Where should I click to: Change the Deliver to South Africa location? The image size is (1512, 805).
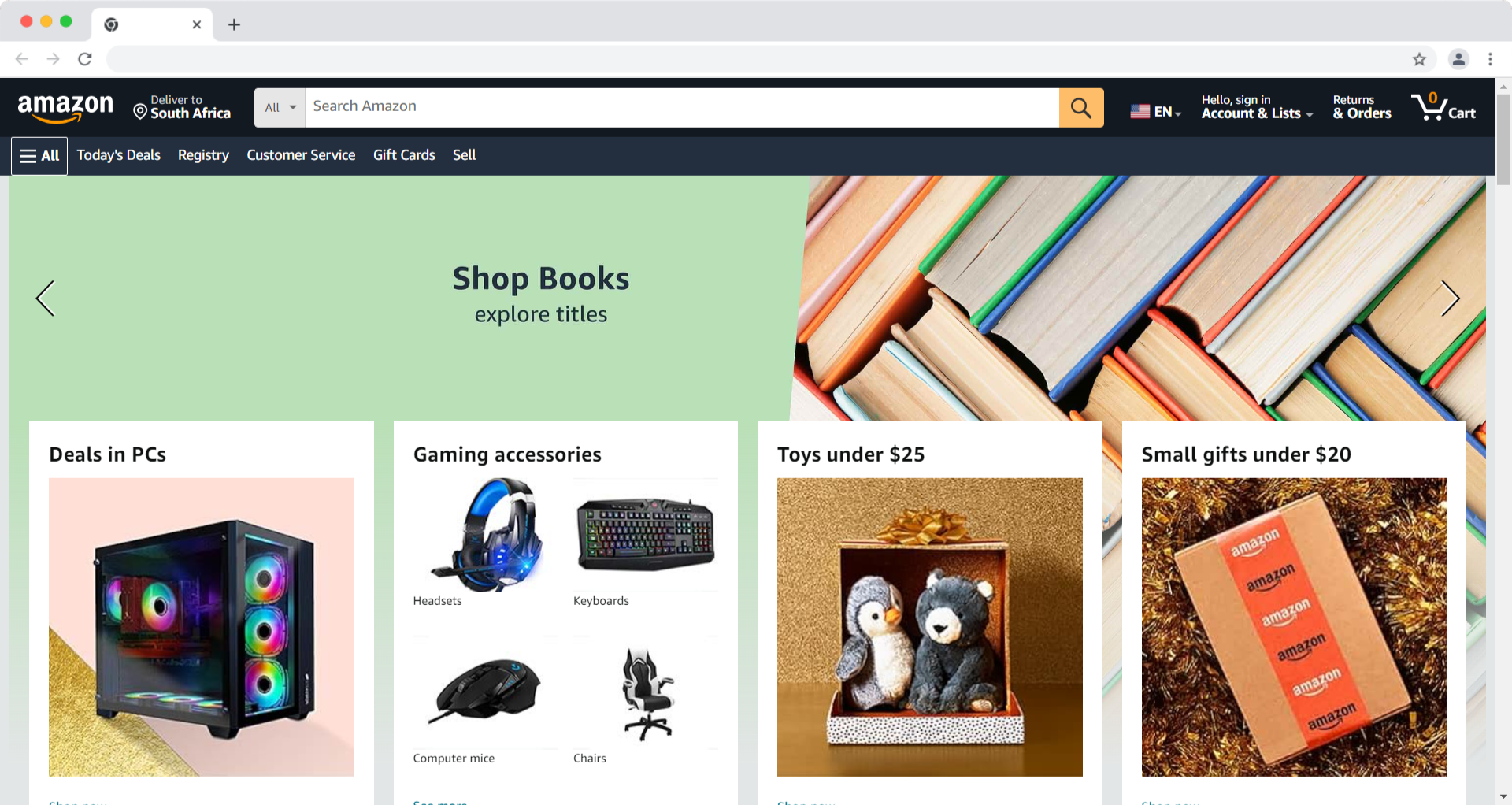click(182, 107)
